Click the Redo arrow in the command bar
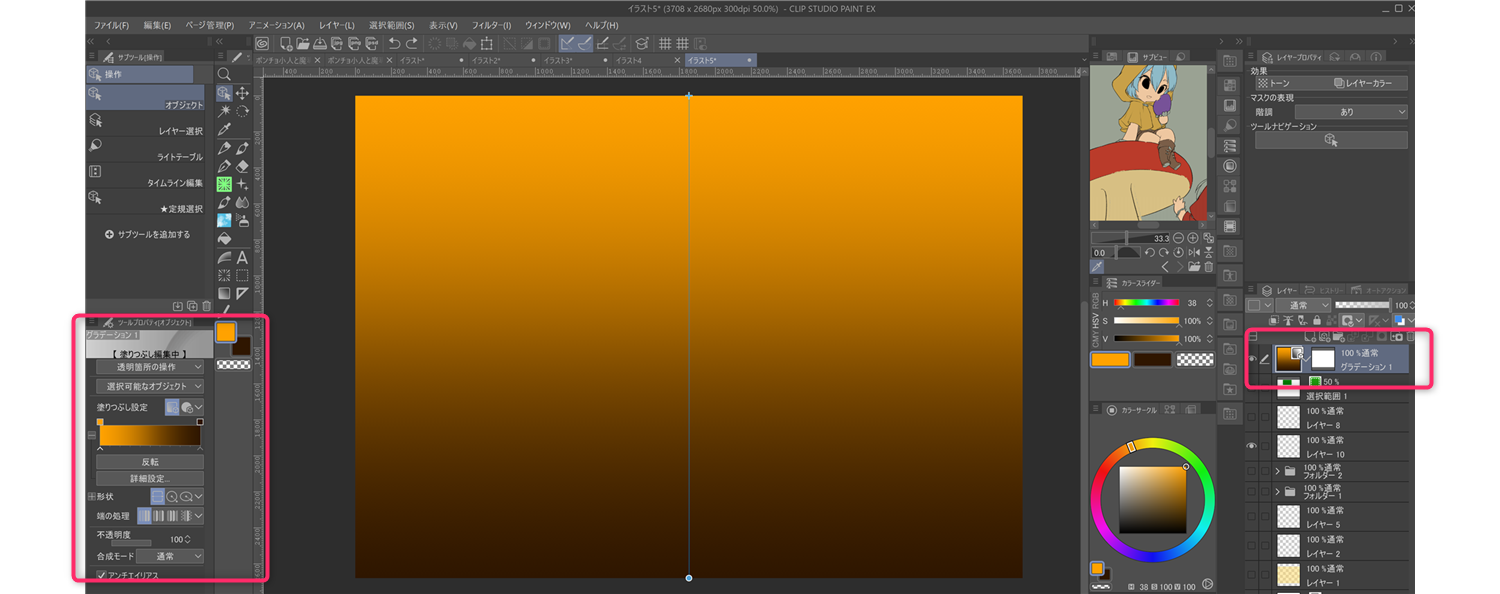 point(411,43)
